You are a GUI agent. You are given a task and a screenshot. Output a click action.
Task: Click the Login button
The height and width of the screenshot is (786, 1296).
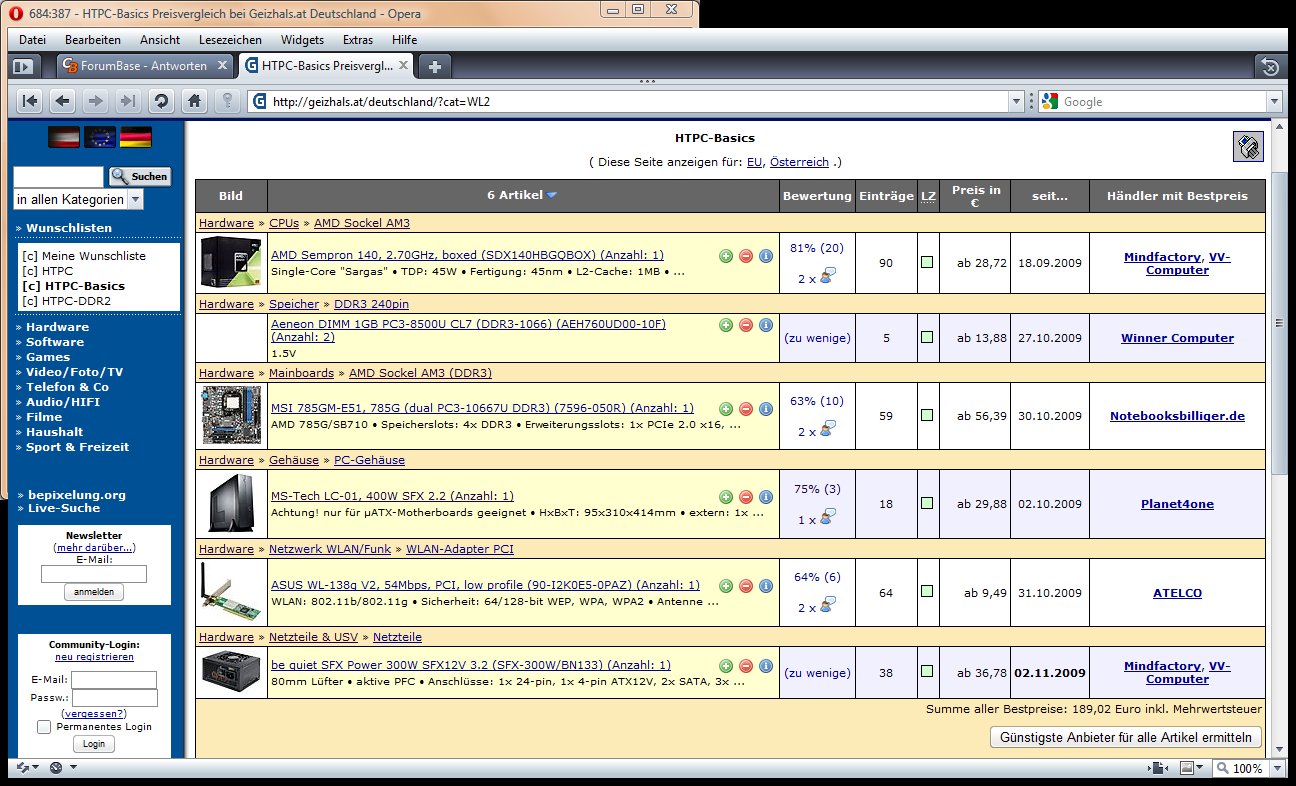pos(94,744)
